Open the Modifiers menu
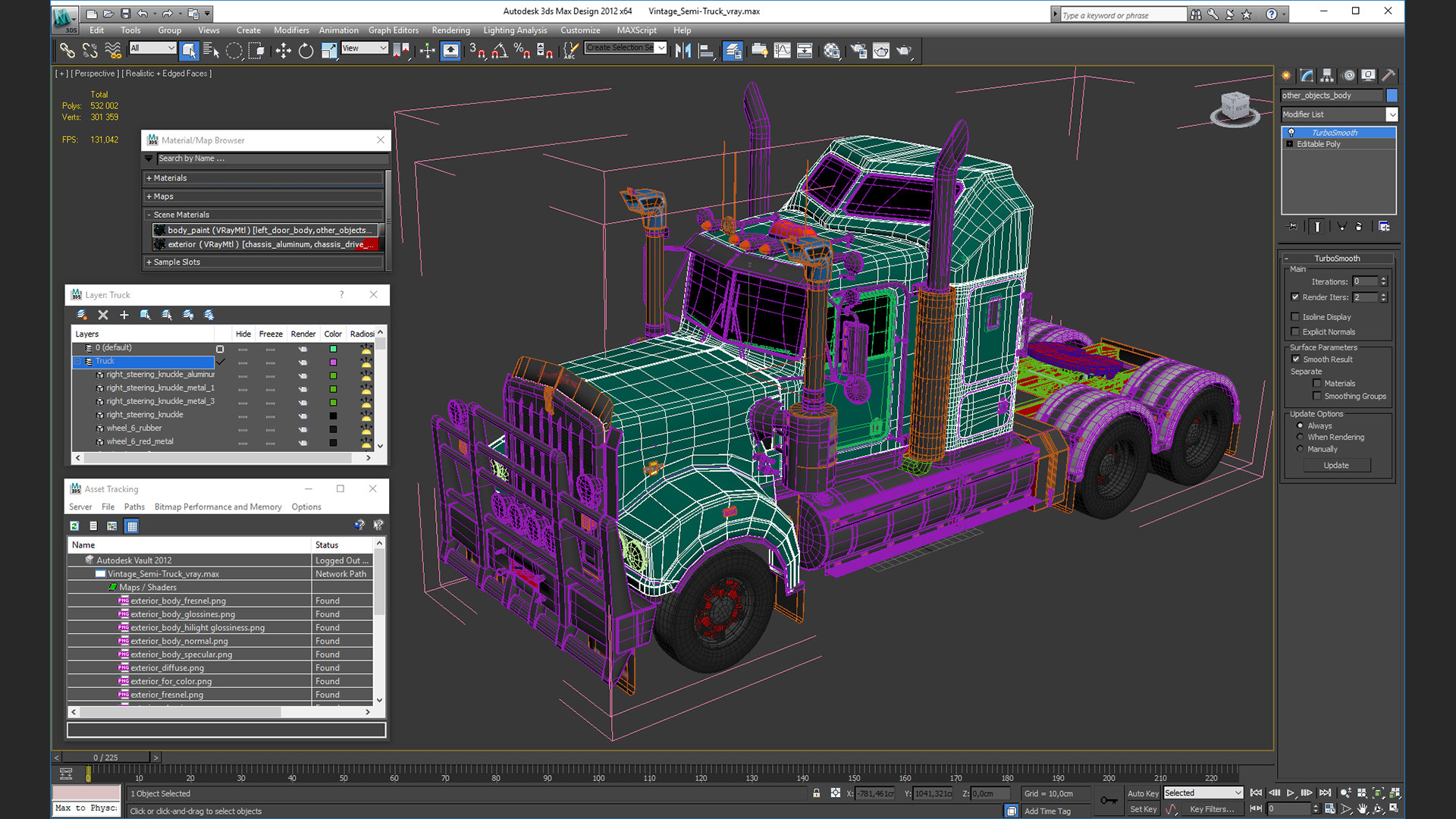Viewport: 1456px width, 819px height. [291, 30]
